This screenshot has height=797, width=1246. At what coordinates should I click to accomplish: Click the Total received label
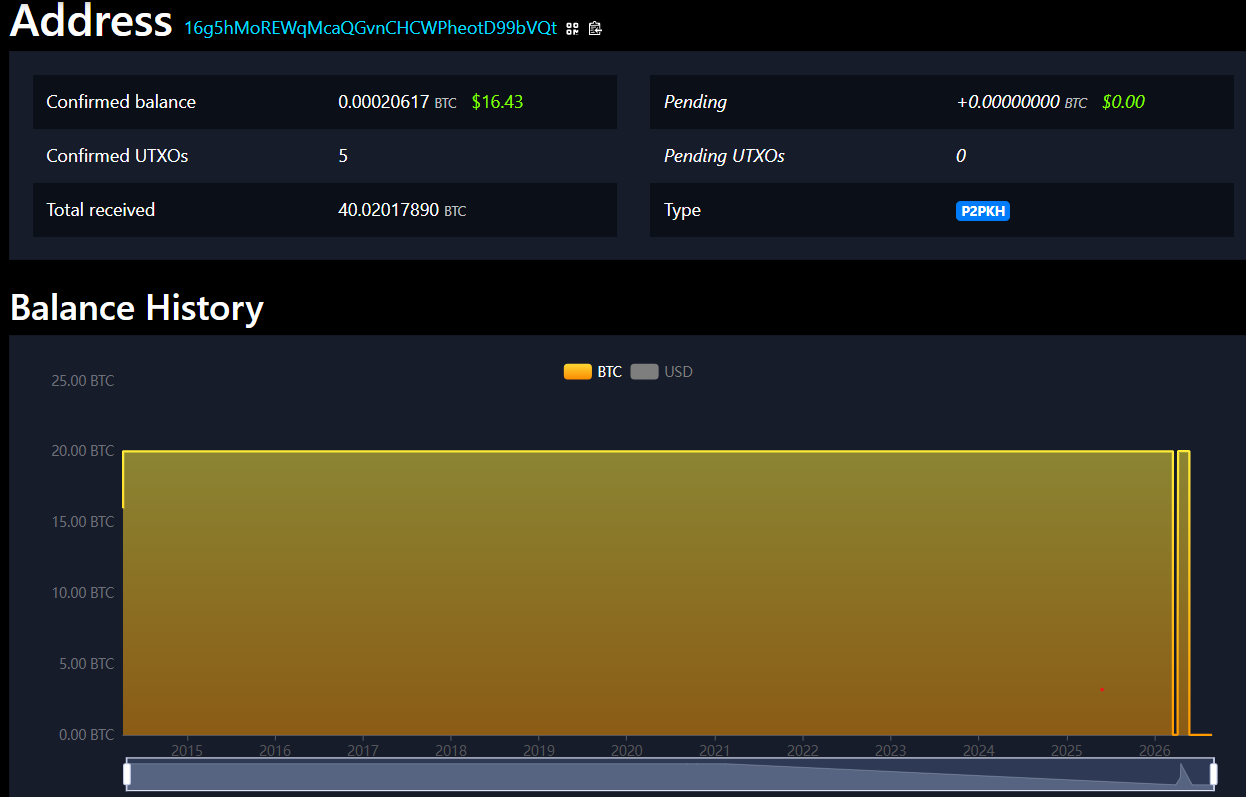(x=101, y=210)
